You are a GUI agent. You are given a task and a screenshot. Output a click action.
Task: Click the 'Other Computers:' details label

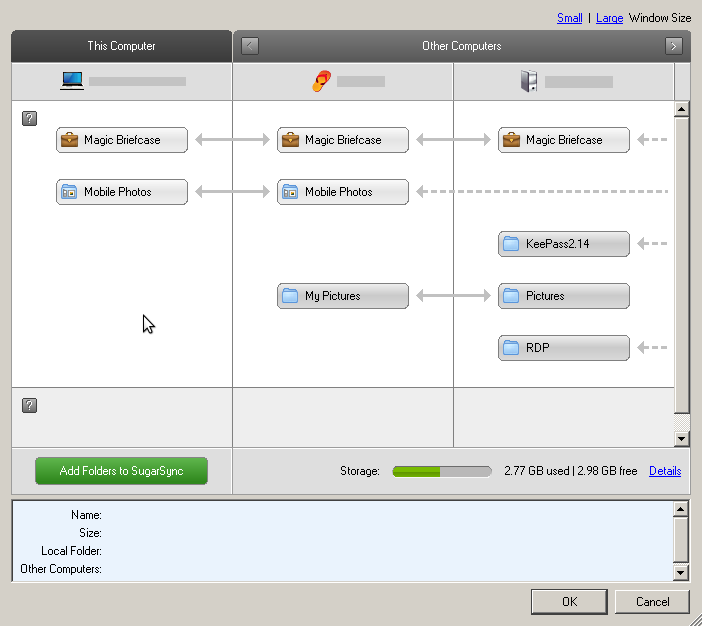[61, 569]
